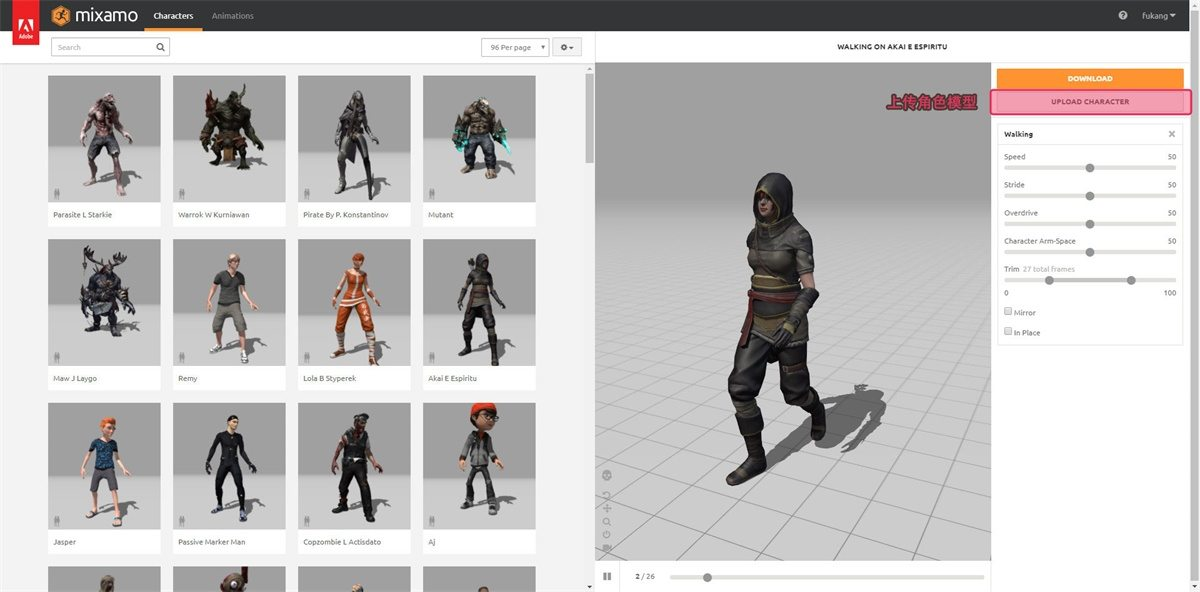1200x592 pixels.
Task: Select the pan camera cross-arrows icon
Action: click(x=606, y=508)
